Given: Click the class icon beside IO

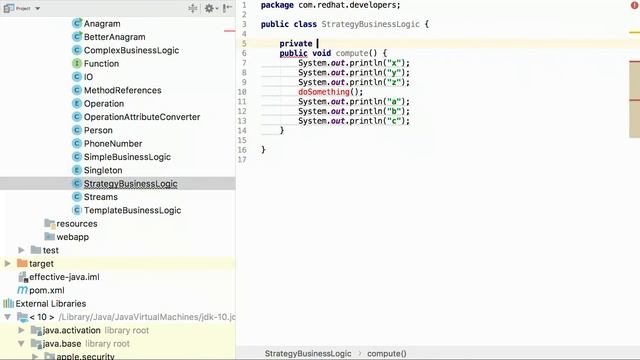Looking at the screenshot, I should (x=77, y=77).
